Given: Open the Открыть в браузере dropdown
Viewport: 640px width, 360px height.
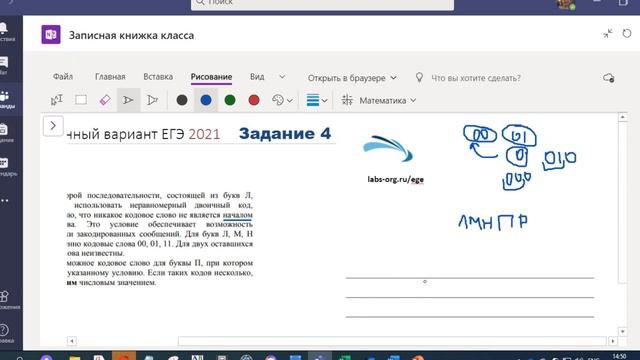Looking at the screenshot, I should [x=352, y=78].
